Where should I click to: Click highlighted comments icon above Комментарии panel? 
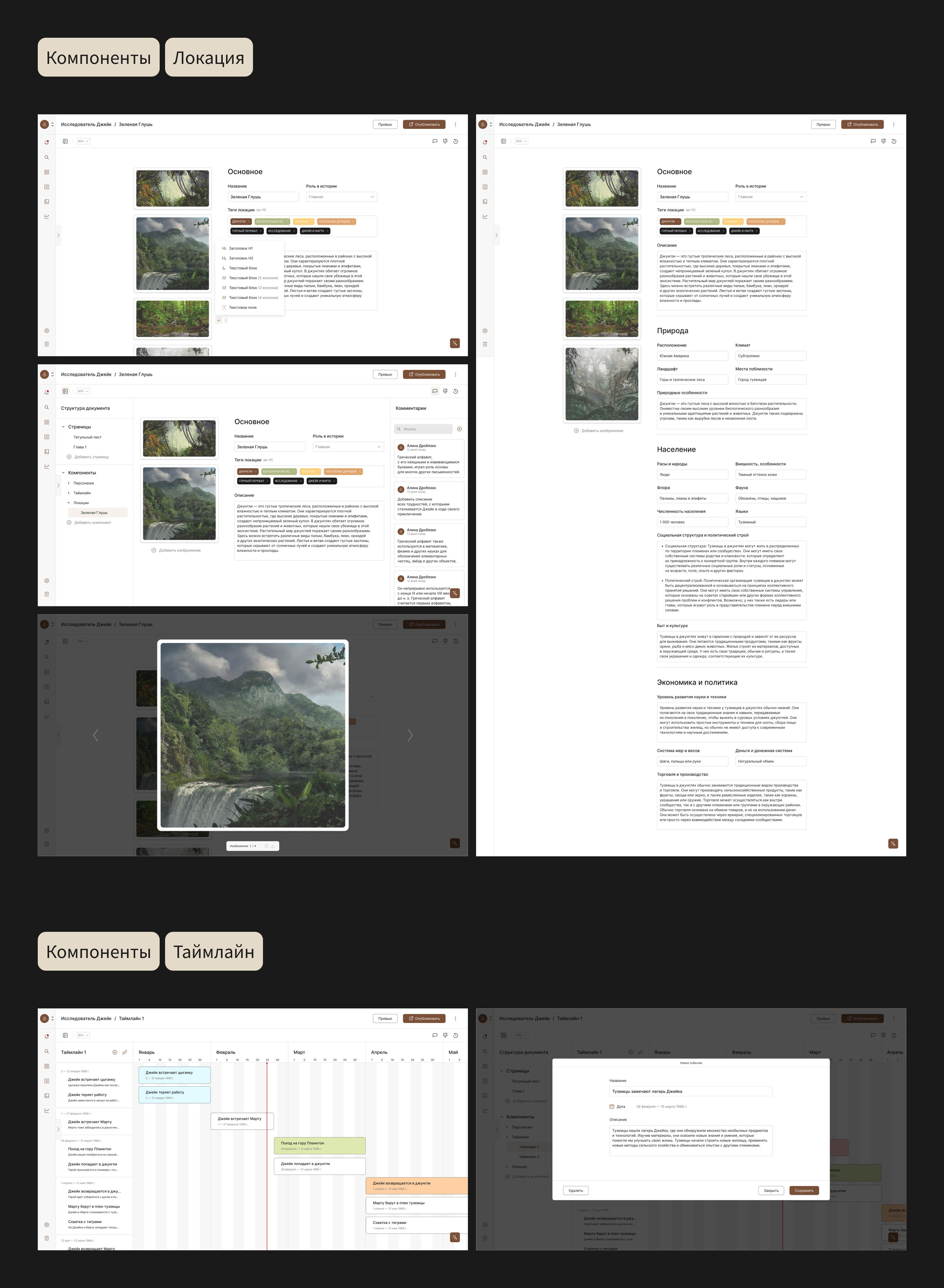click(435, 391)
